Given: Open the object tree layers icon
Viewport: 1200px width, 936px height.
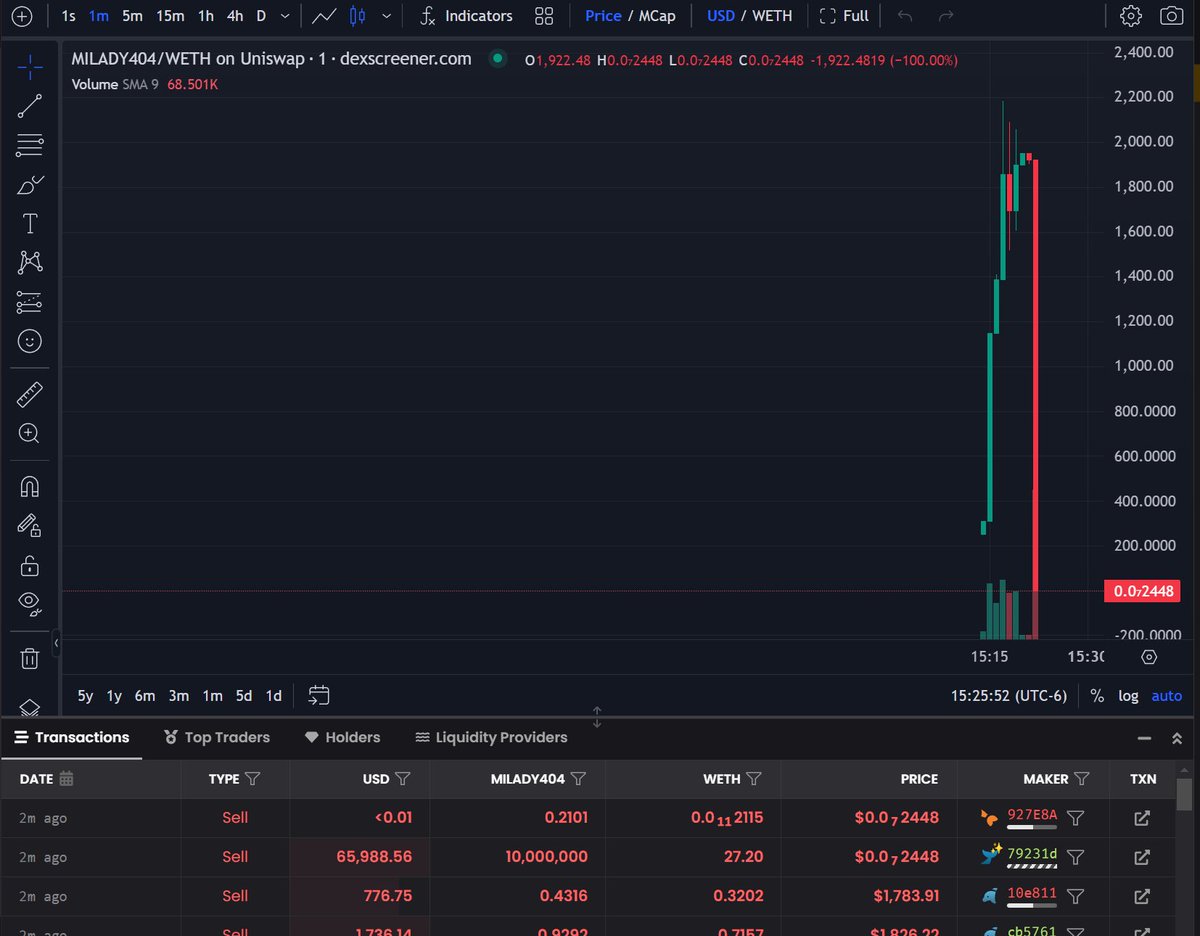Looking at the screenshot, I should 30,706.
